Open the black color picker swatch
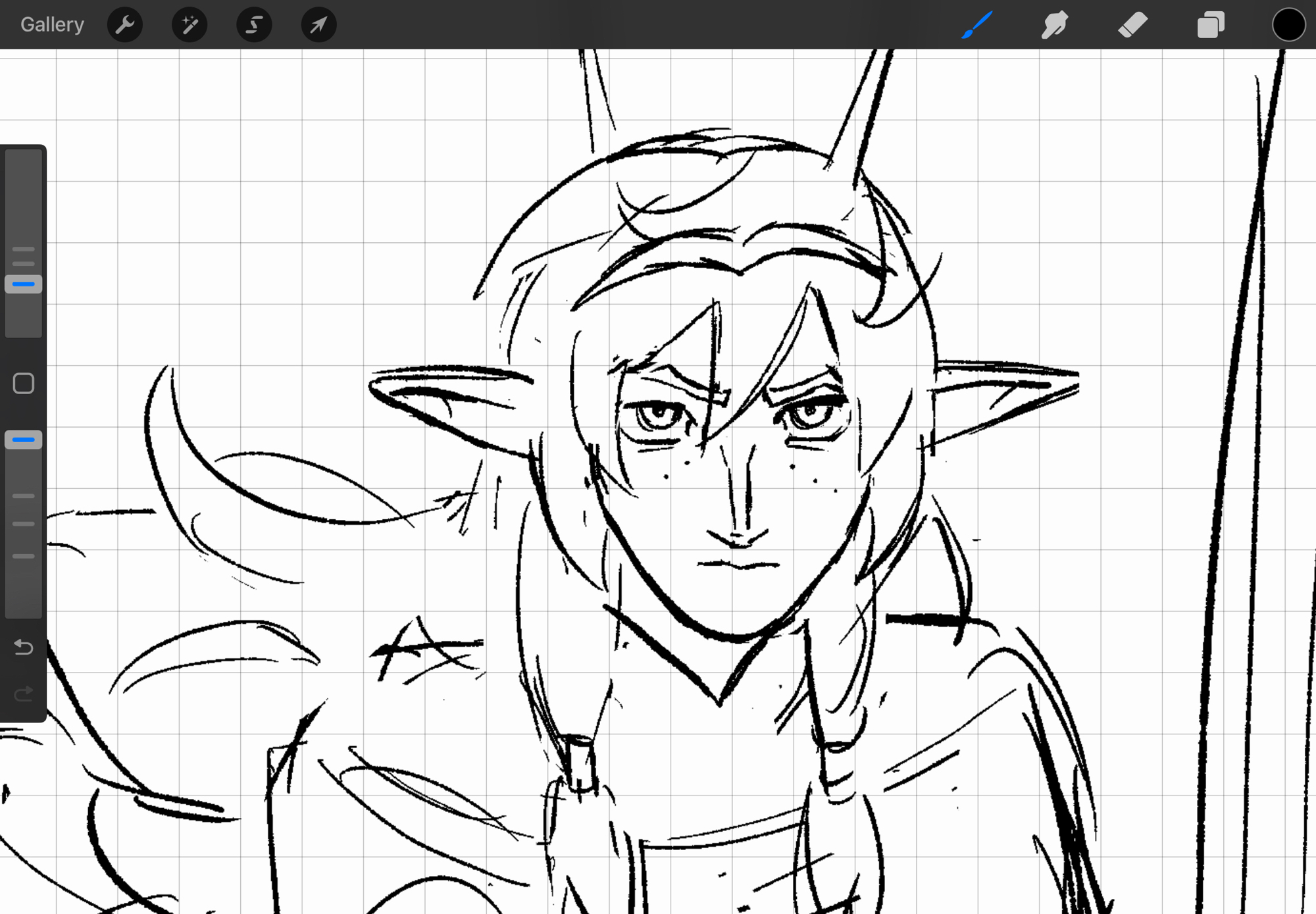Image resolution: width=1316 pixels, height=914 pixels. click(x=1288, y=24)
